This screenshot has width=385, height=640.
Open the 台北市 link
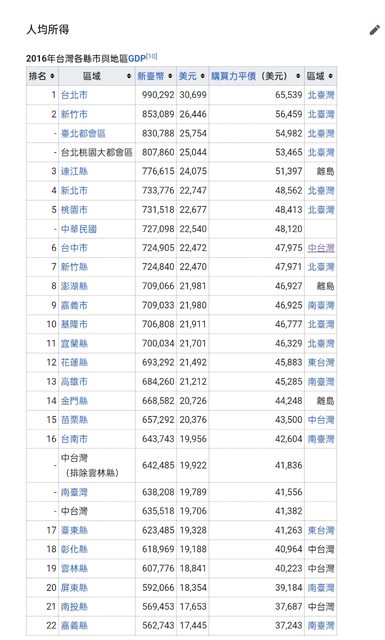click(74, 95)
